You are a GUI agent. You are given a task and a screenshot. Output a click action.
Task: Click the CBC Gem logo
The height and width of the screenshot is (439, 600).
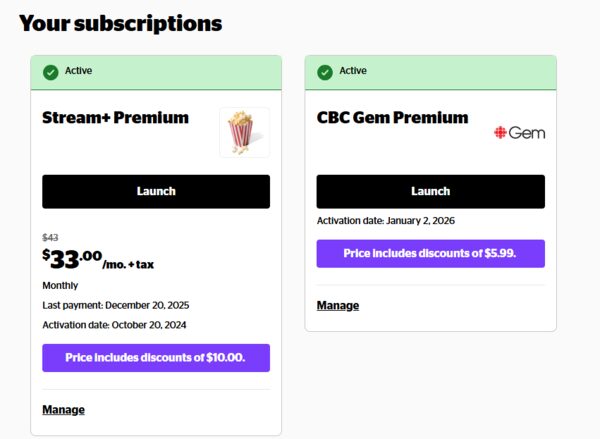[520, 132]
